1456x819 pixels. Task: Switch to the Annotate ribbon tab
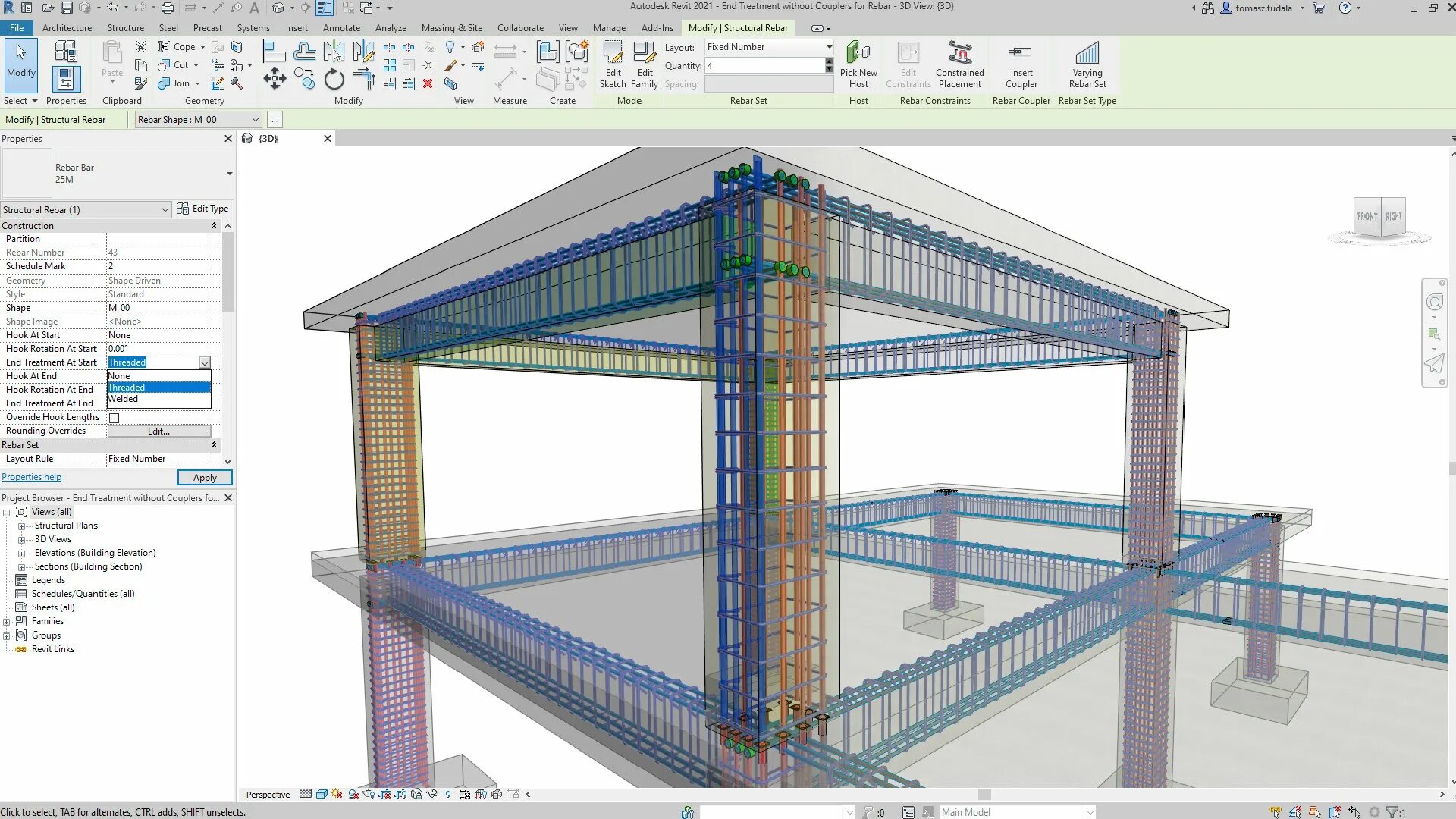pos(341,28)
